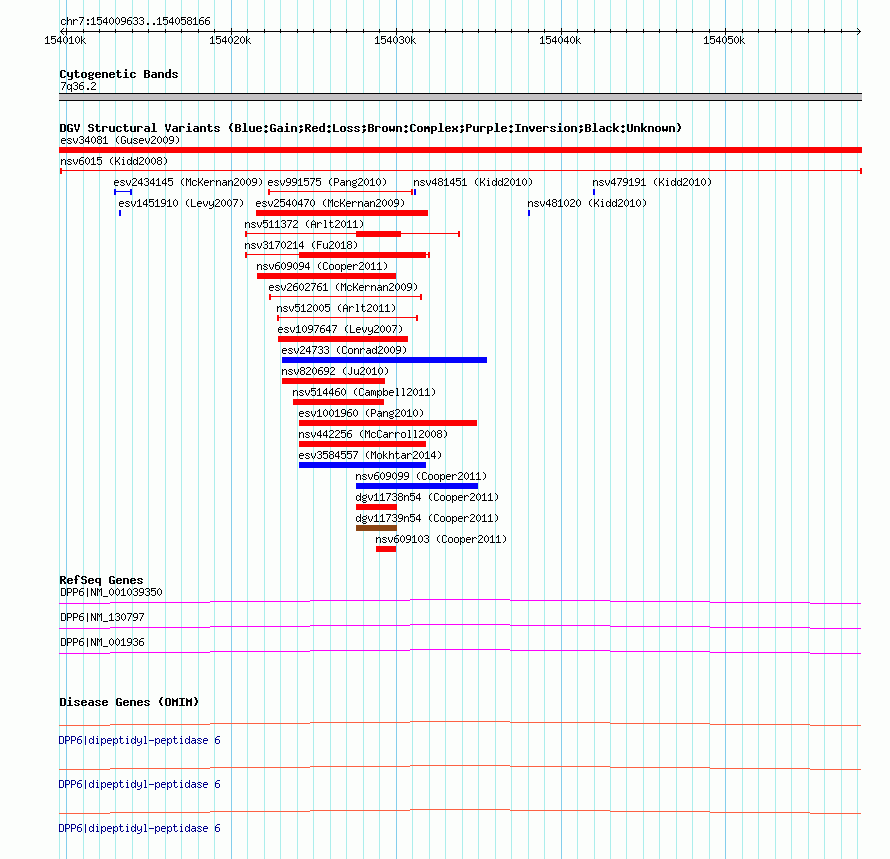Click the blue esv3584557 gain bar
This screenshot has height=859, width=890.
point(362,465)
